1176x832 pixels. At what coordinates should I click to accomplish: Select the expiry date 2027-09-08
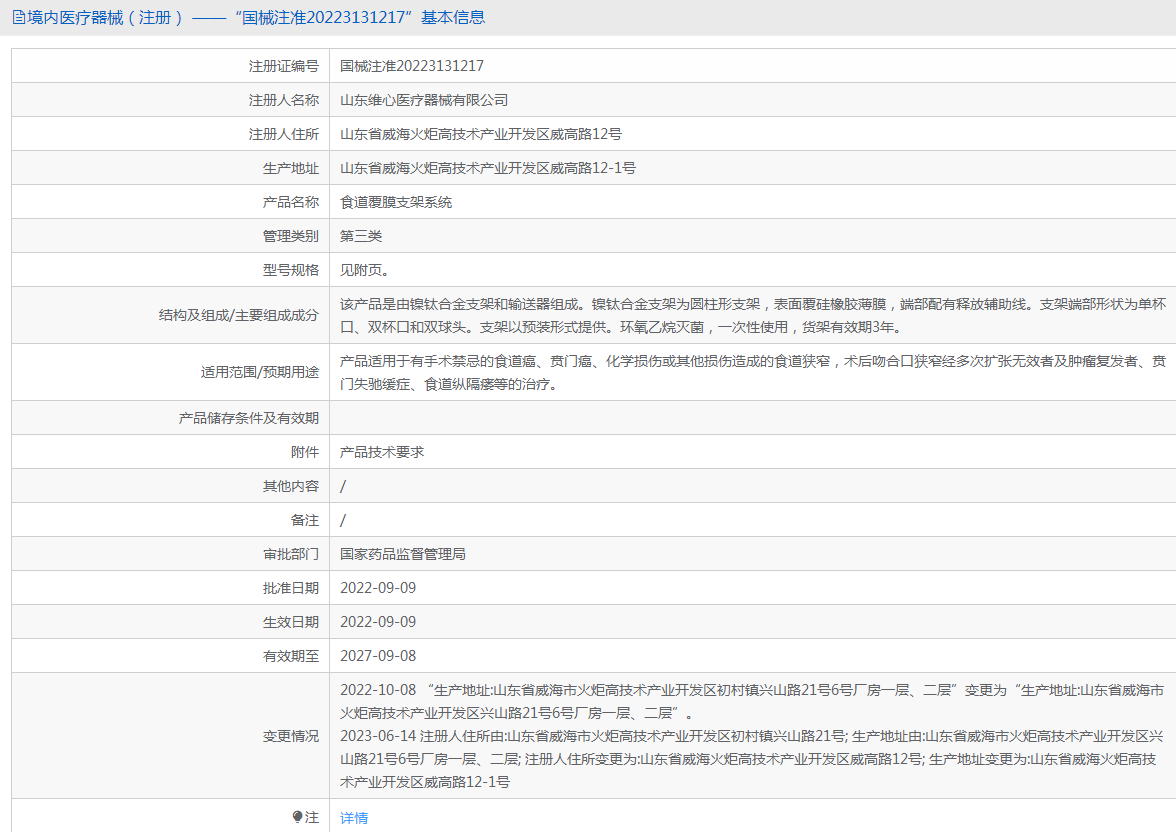378,656
